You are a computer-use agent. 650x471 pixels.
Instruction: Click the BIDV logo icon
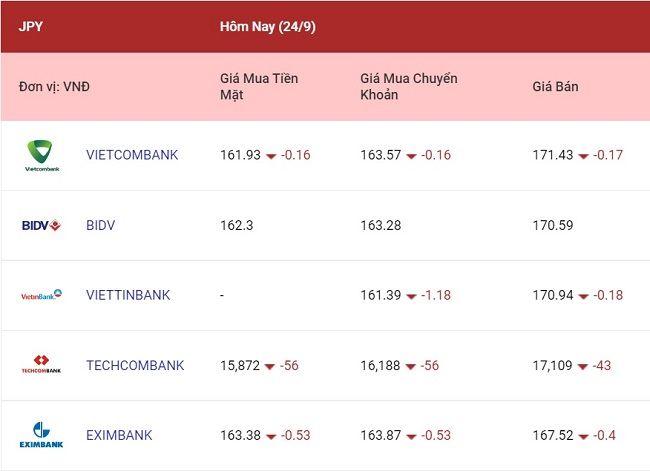41,225
